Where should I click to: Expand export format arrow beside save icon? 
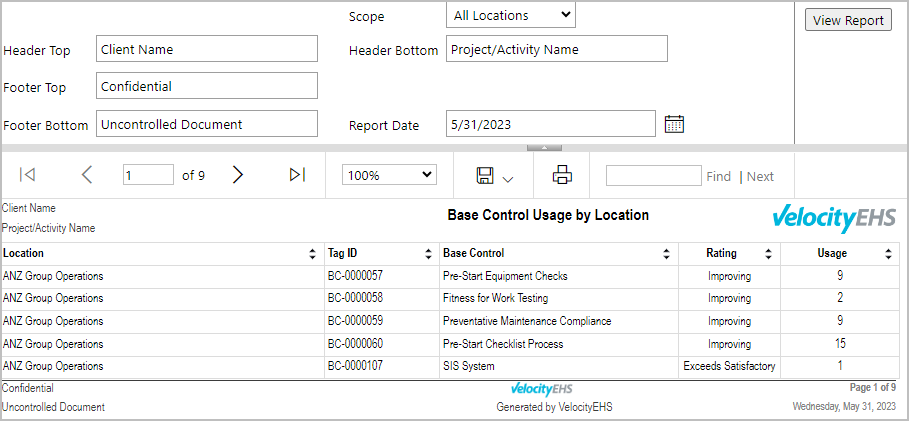(x=507, y=179)
